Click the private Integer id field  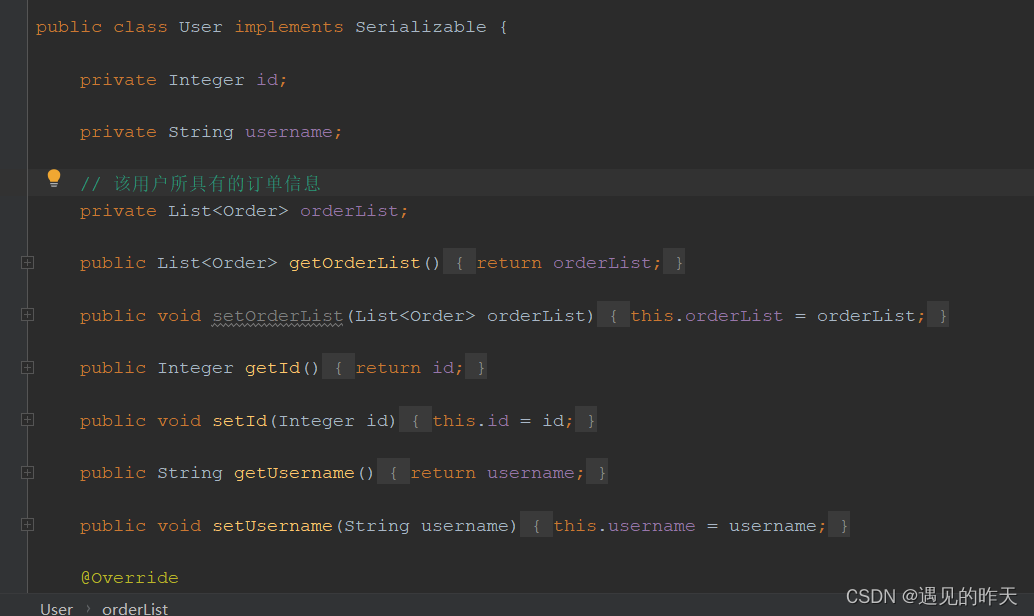183,80
